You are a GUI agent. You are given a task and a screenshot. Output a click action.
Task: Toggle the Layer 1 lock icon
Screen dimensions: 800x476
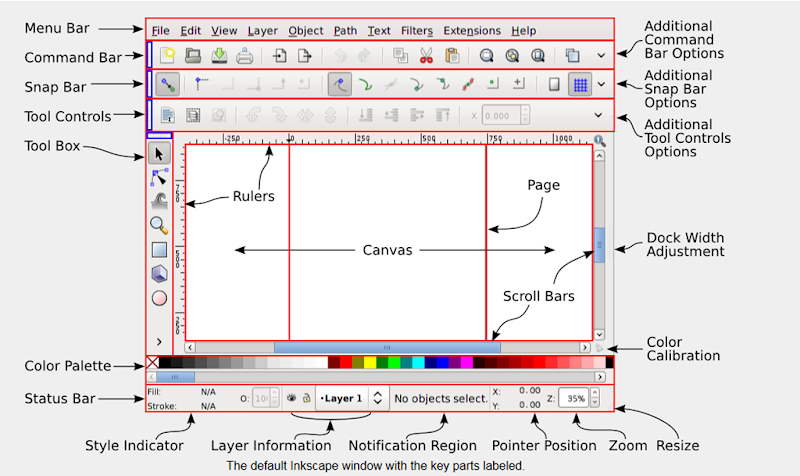pos(305,398)
